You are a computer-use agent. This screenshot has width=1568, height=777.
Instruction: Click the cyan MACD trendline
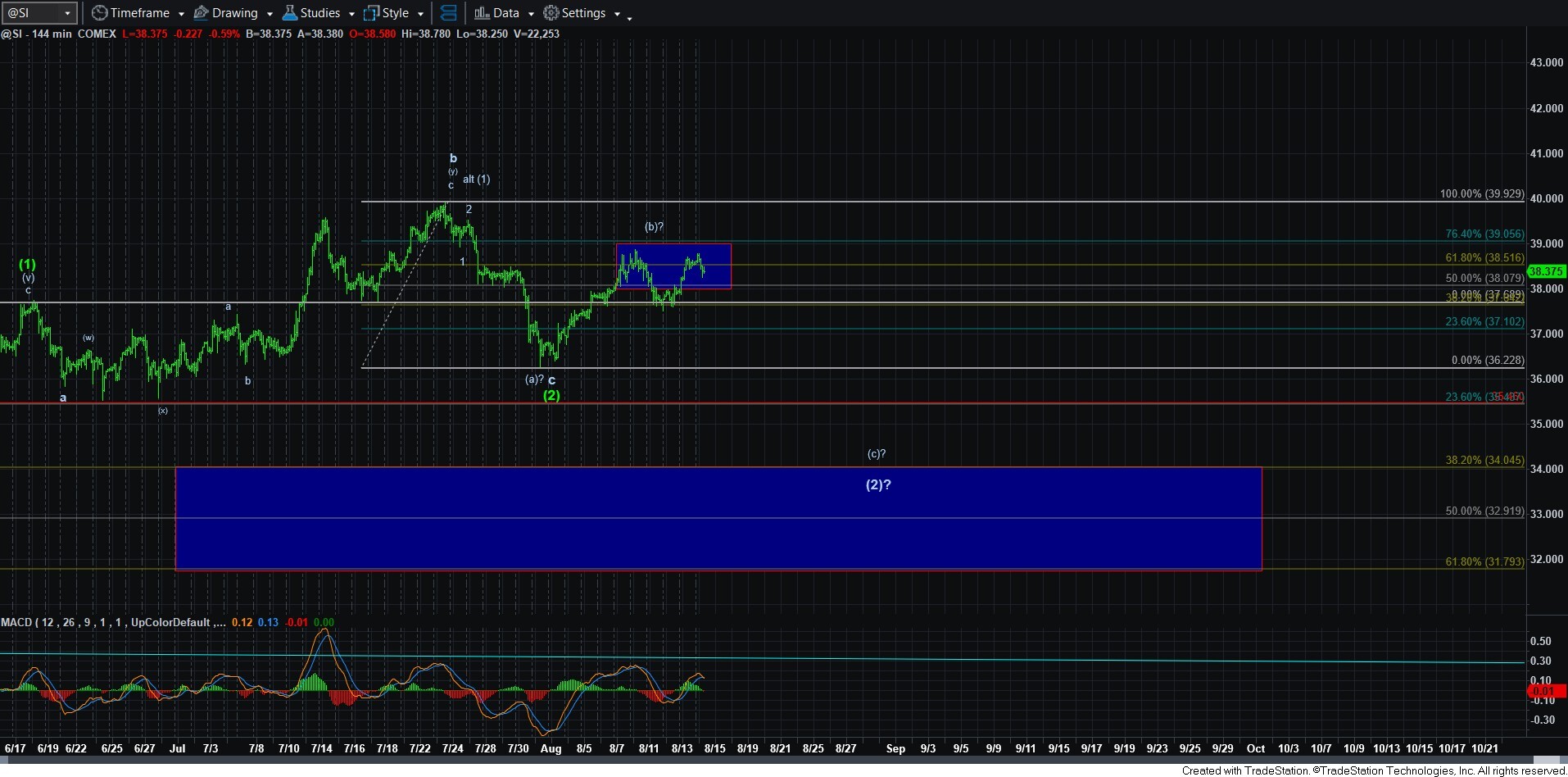[x=762, y=658]
